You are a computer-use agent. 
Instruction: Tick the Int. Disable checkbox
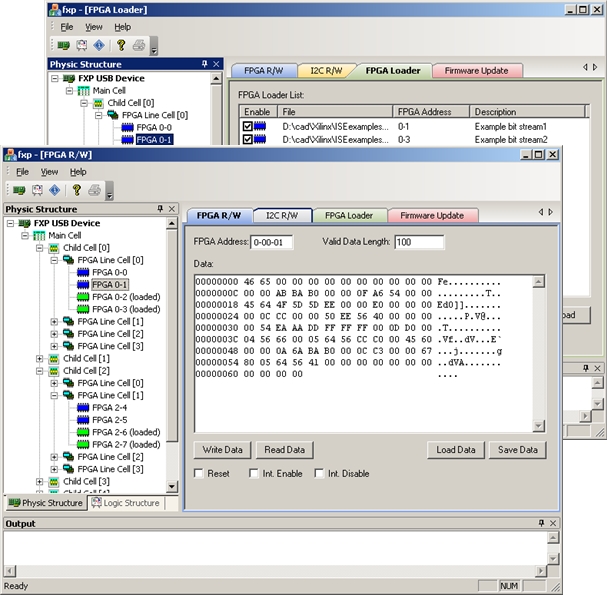[x=320, y=473]
